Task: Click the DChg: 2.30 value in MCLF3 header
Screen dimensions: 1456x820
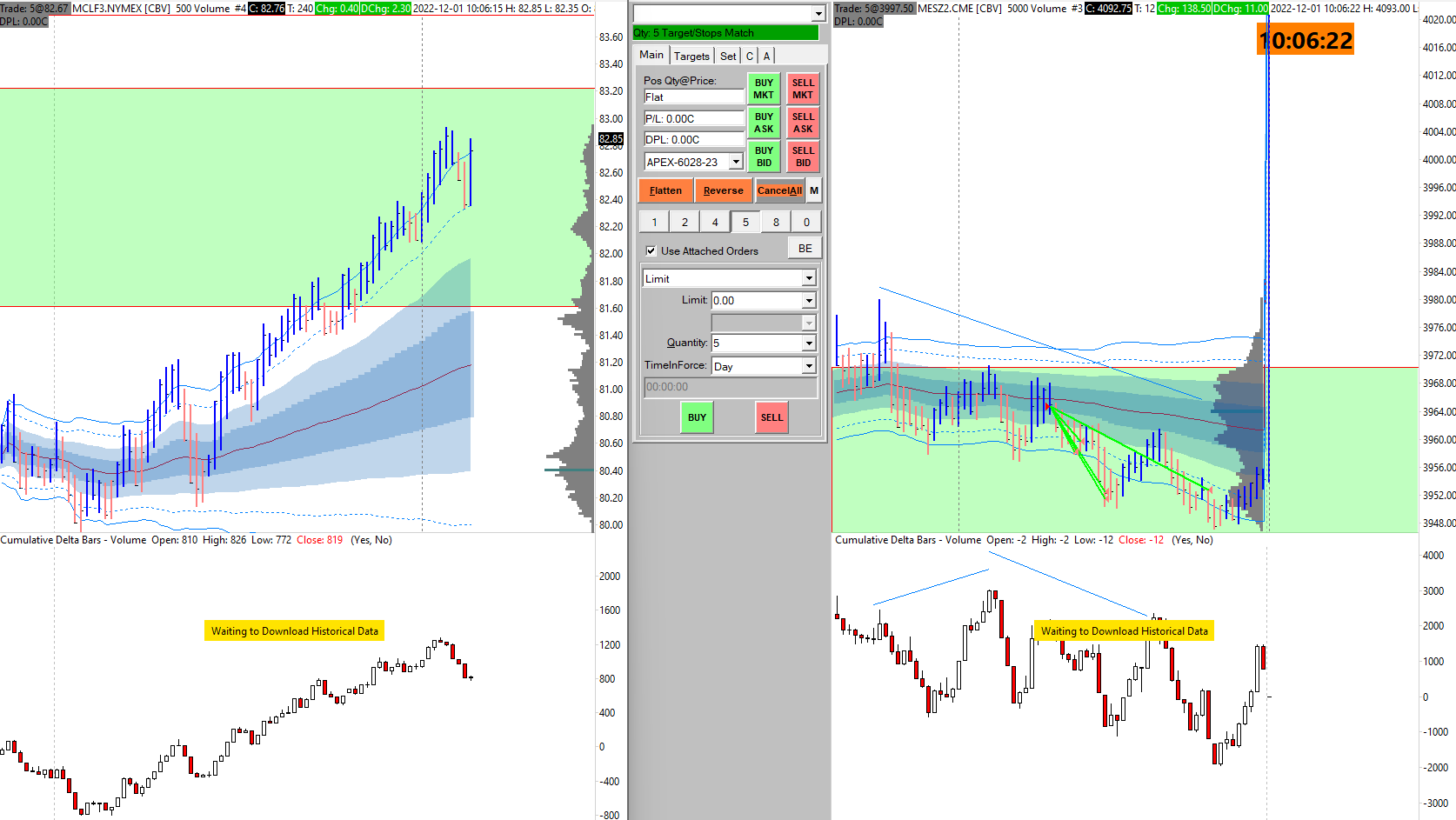Action: click(x=385, y=9)
